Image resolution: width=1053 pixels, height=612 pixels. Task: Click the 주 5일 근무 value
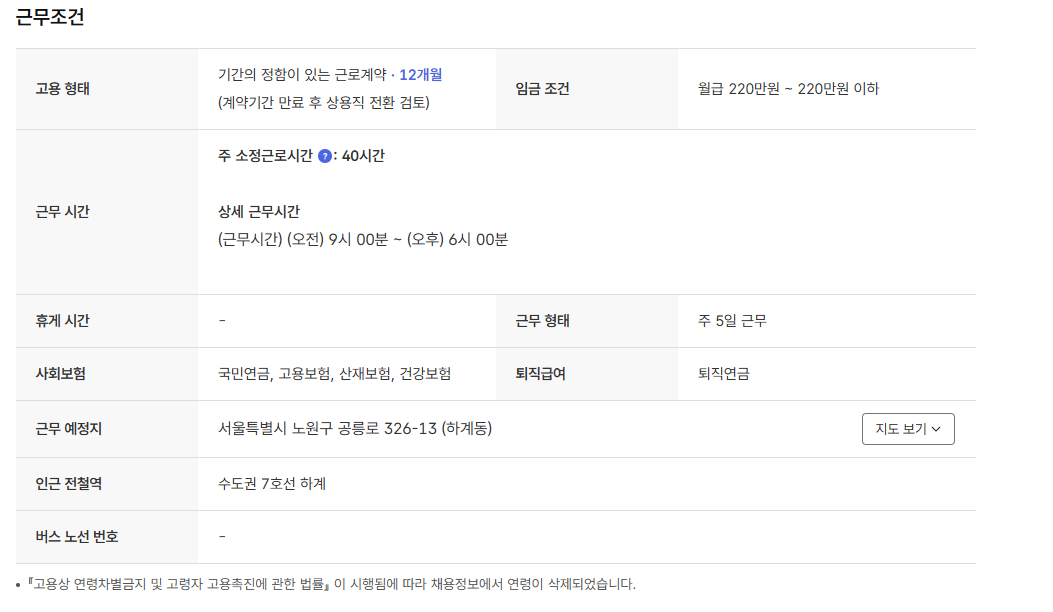click(x=732, y=321)
